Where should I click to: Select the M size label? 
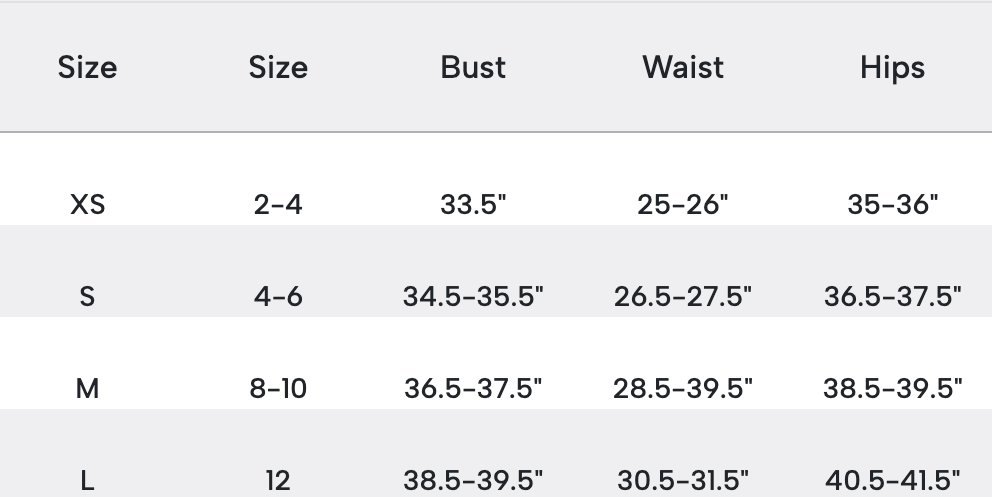coord(87,388)
